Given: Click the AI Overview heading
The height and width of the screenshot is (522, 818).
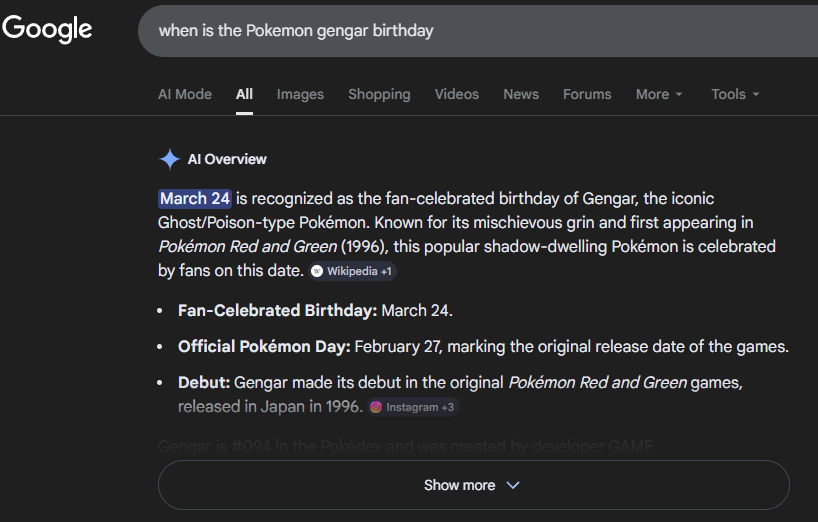Looking at the screenshot, I should coord(227,159).
